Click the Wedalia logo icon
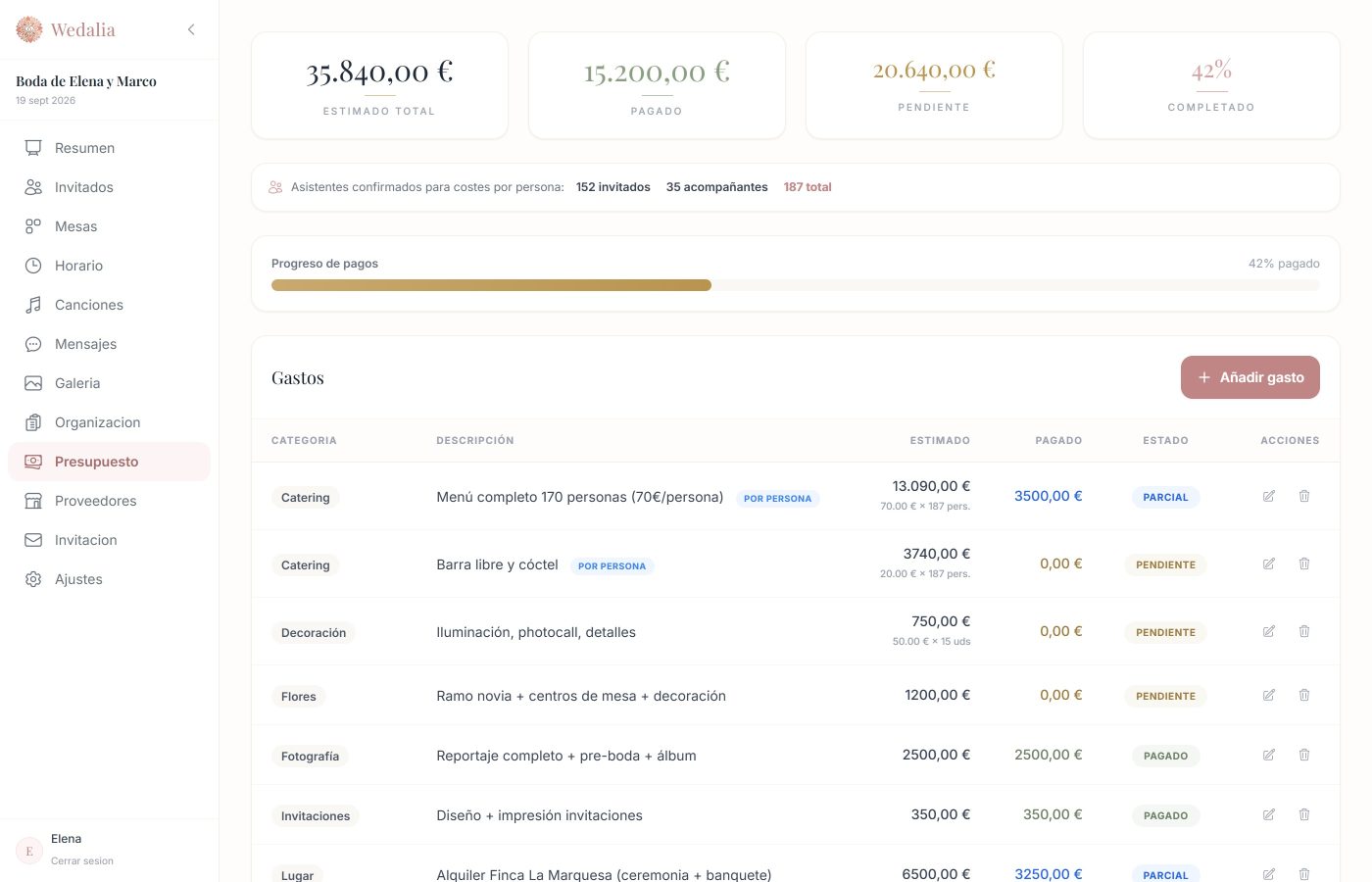The image size is (1372, 882). click(x=29, y=29)
